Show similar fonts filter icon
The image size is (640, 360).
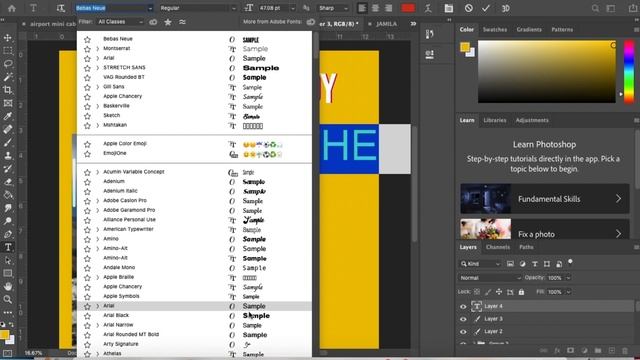point(182,22)
